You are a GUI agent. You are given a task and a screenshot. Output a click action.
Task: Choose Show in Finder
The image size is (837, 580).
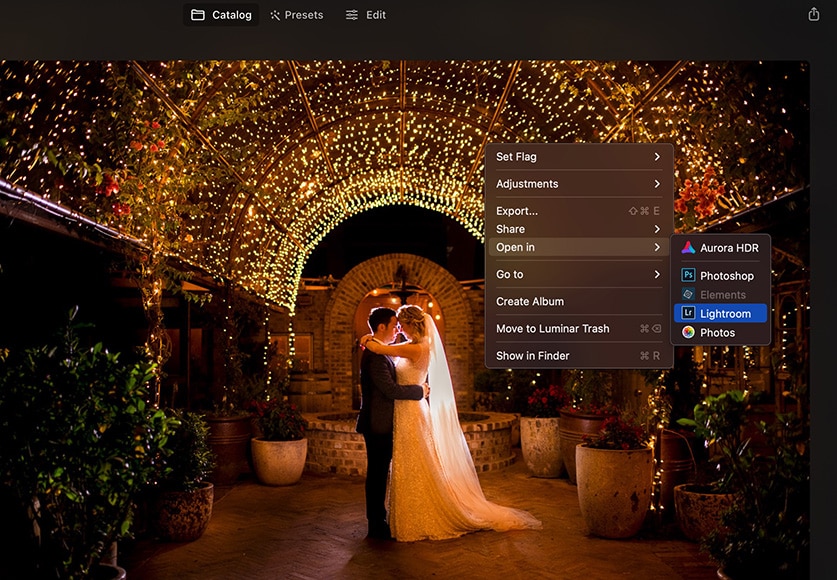[579, 356]
